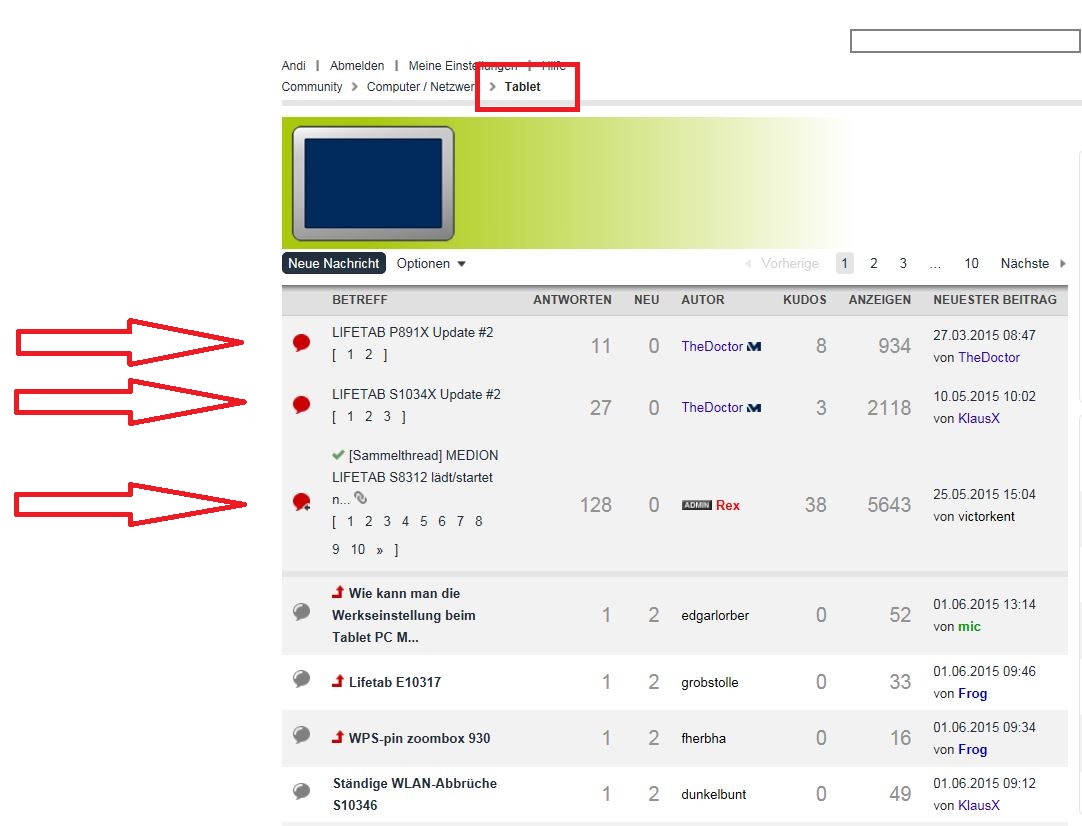
Task: Click the search input field
Action: point(964,41)
